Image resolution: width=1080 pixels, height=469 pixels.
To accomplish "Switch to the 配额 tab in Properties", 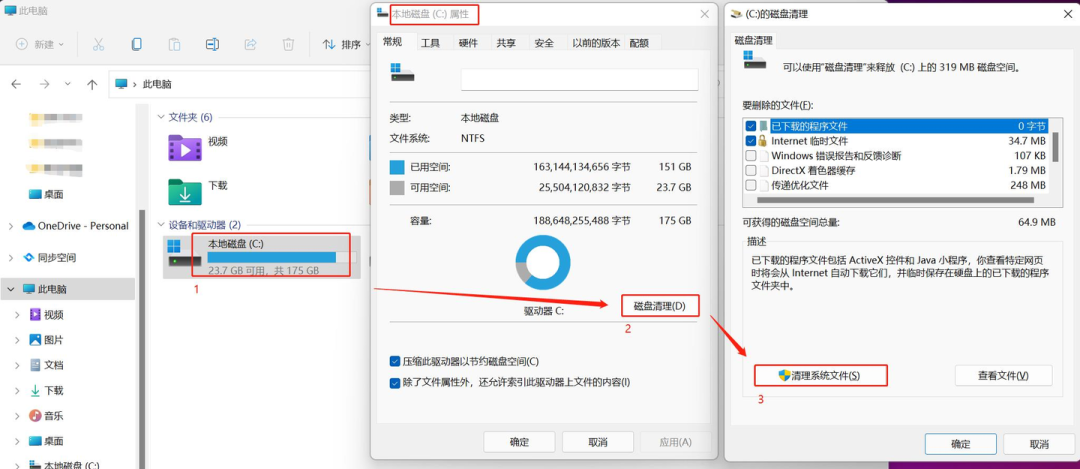I will click(639, 43).
